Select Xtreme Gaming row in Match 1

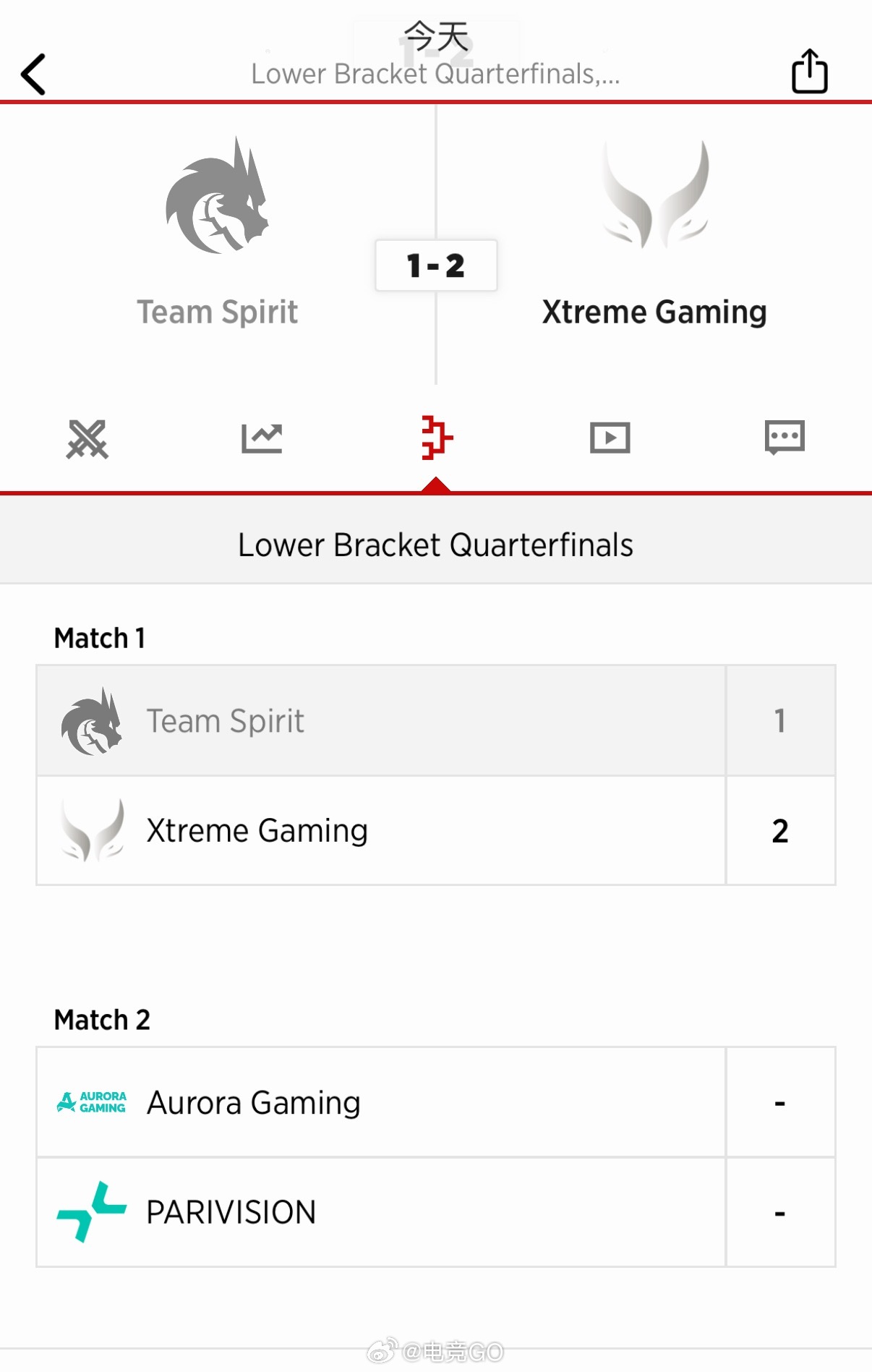coord(381,830)
